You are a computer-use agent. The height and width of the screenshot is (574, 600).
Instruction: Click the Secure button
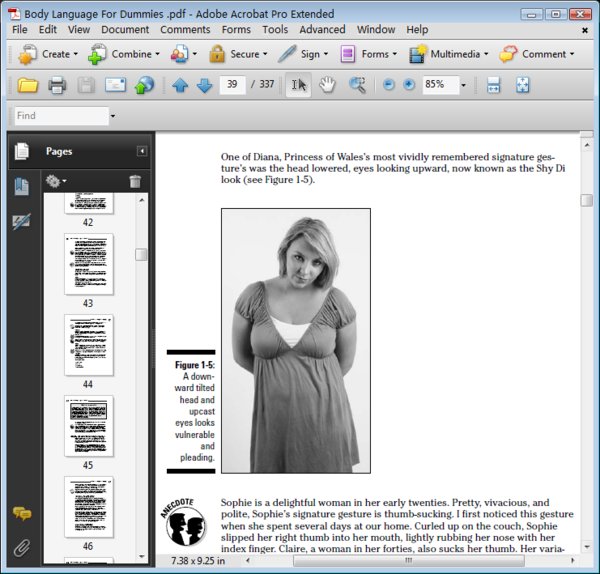tap(238, 54)
